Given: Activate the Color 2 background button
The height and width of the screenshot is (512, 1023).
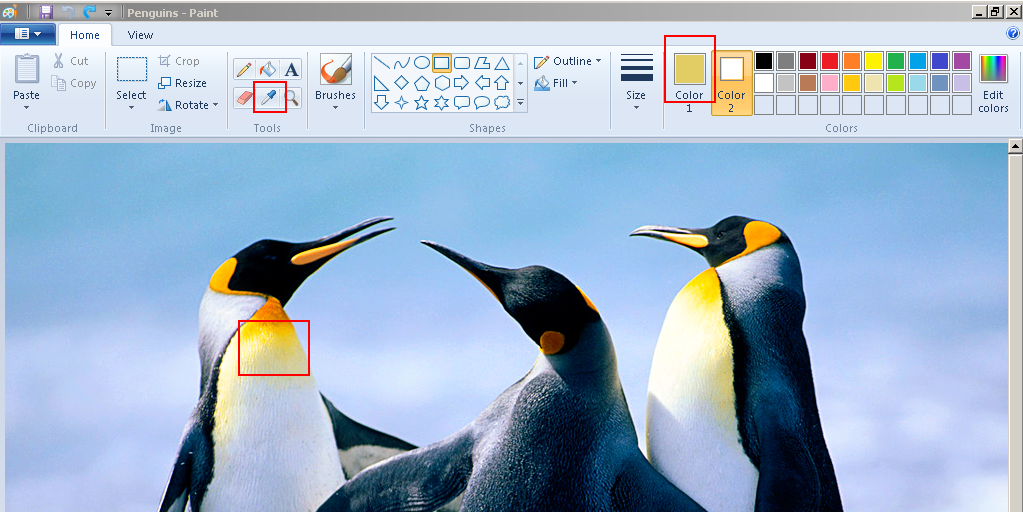Looking at the screenshot, I should pyautogui.click(x=731, y=83).
